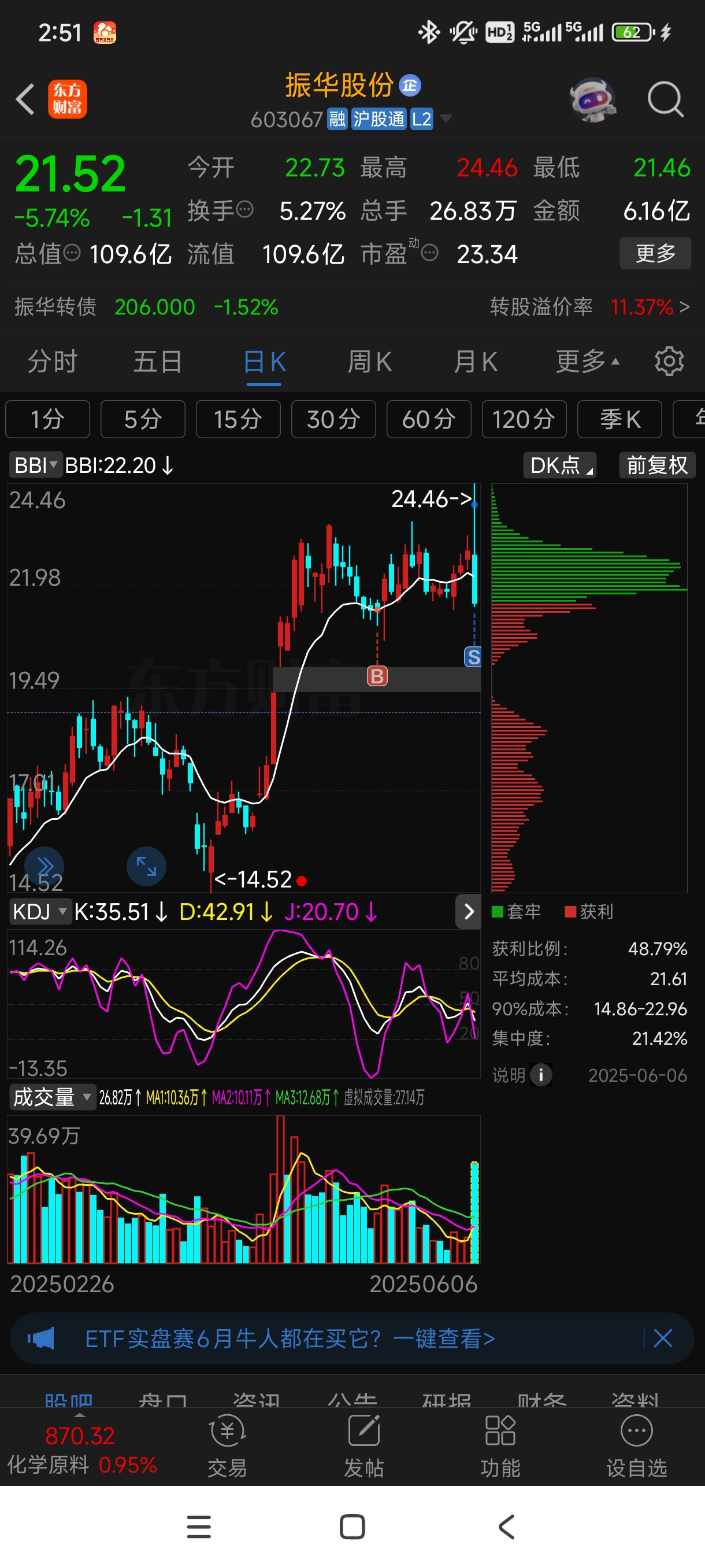
Task: Tap the 沪股通 tag
Action: (x=379, y=119)
